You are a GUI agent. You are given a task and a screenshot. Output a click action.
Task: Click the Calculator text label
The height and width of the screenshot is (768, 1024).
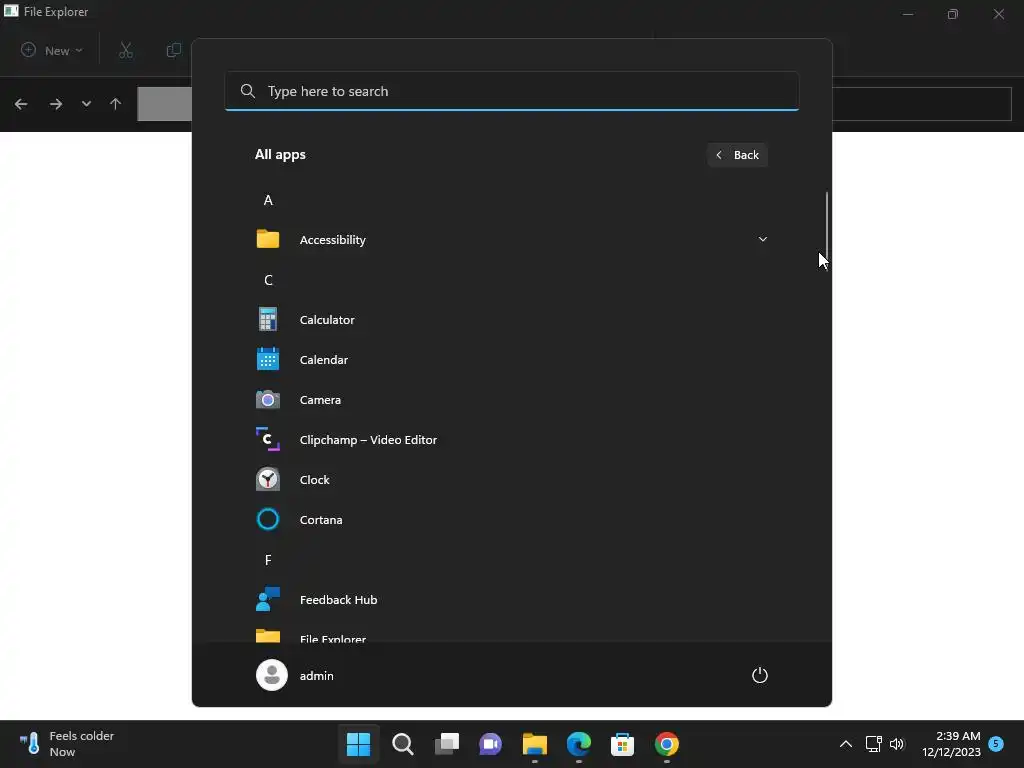tap(327, 319)
